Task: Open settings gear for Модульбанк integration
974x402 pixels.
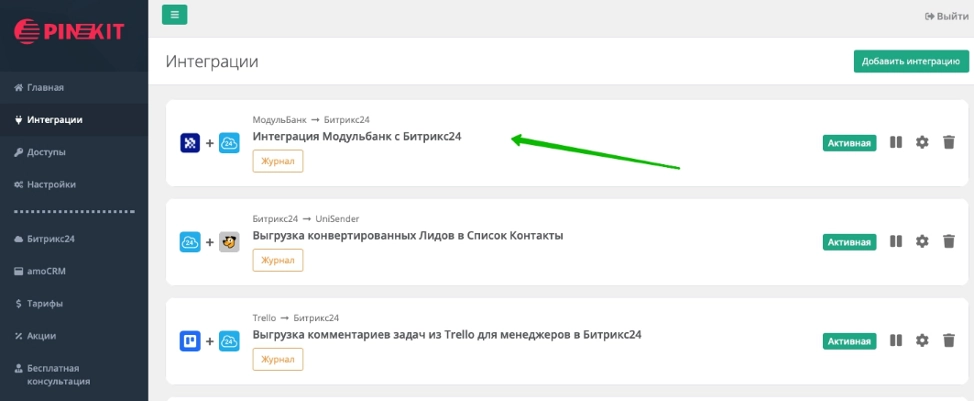Action: pyautogui.click(x=922, y=142)
